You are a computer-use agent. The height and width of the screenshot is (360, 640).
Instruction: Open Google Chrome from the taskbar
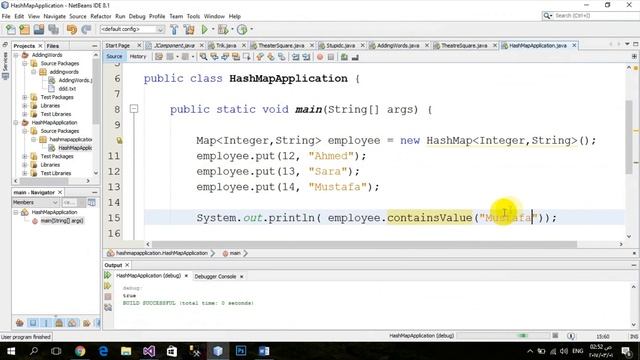click(x=80, y=351)
